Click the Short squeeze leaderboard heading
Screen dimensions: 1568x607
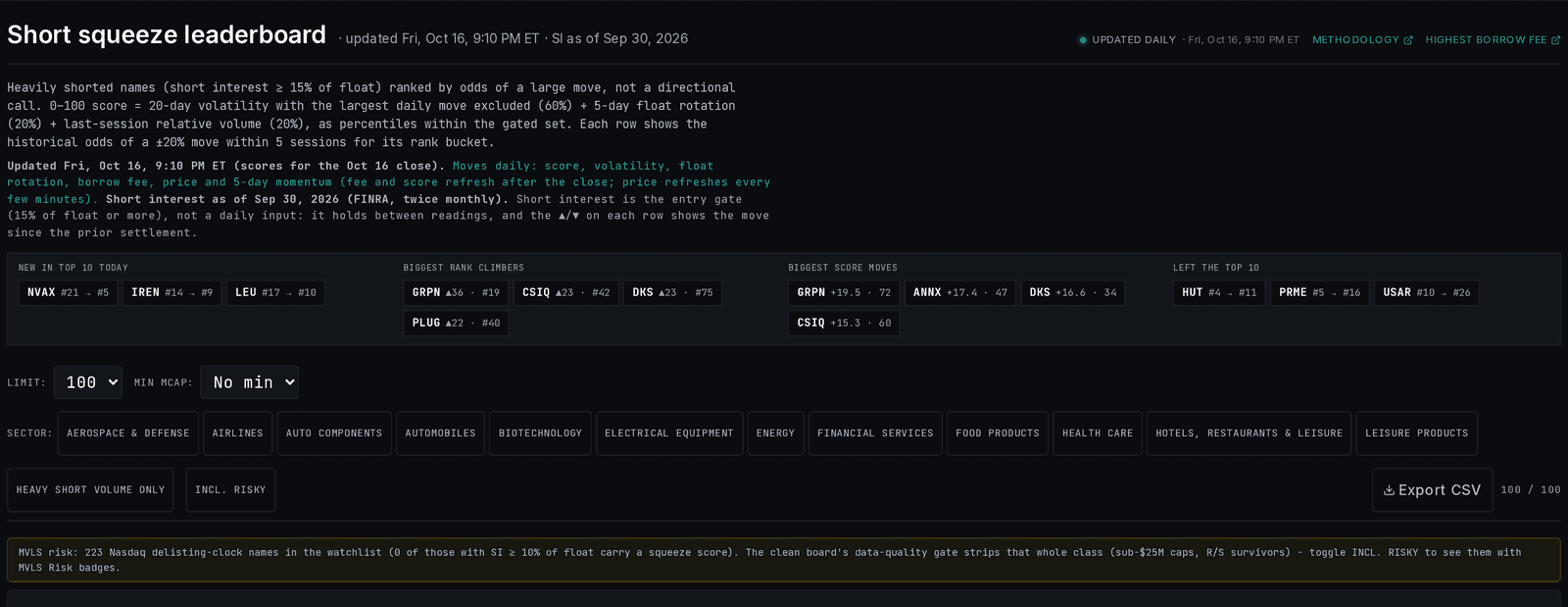click(x=167, y=35)
